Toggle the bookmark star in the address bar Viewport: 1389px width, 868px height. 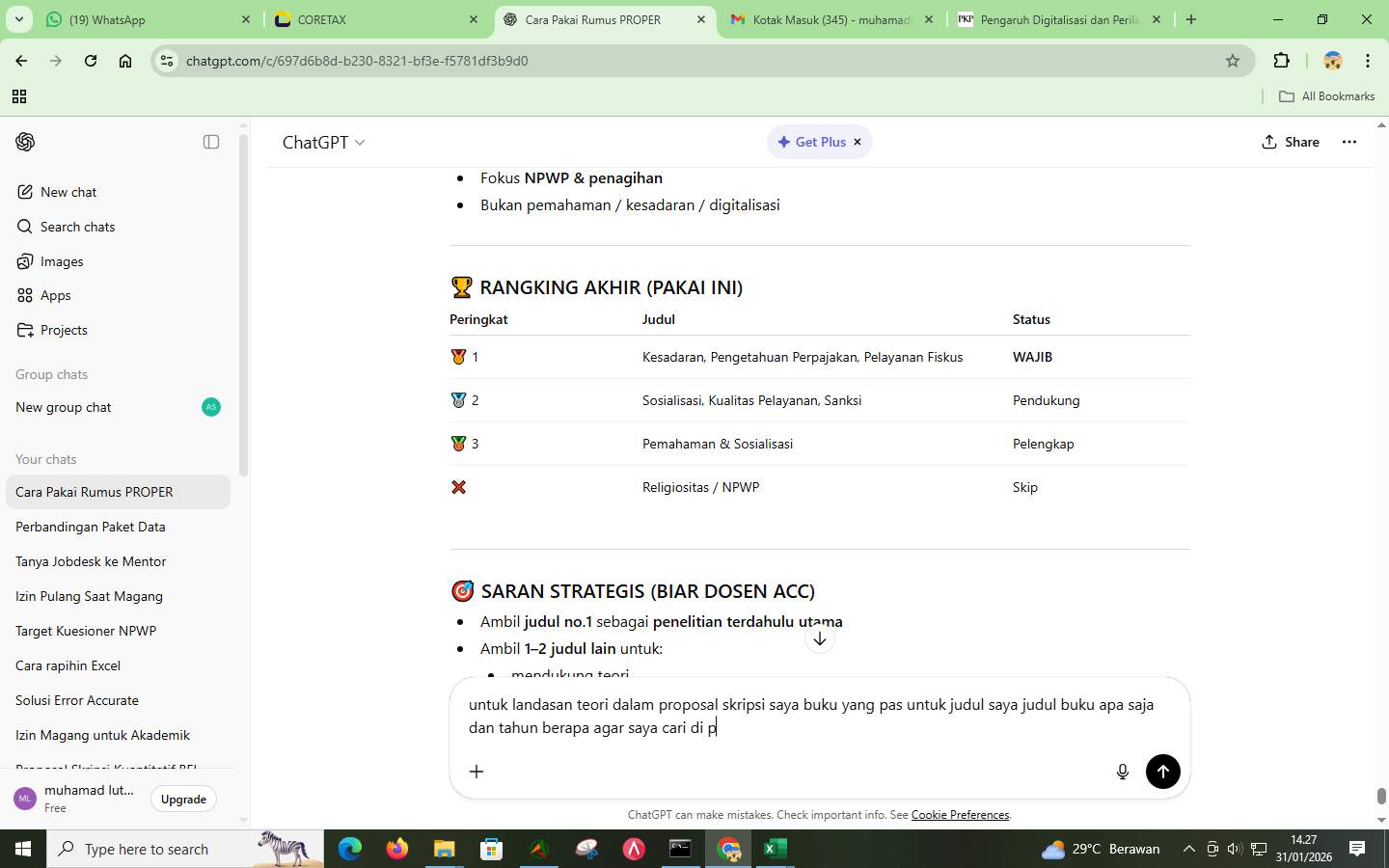tap(1233, 61)
